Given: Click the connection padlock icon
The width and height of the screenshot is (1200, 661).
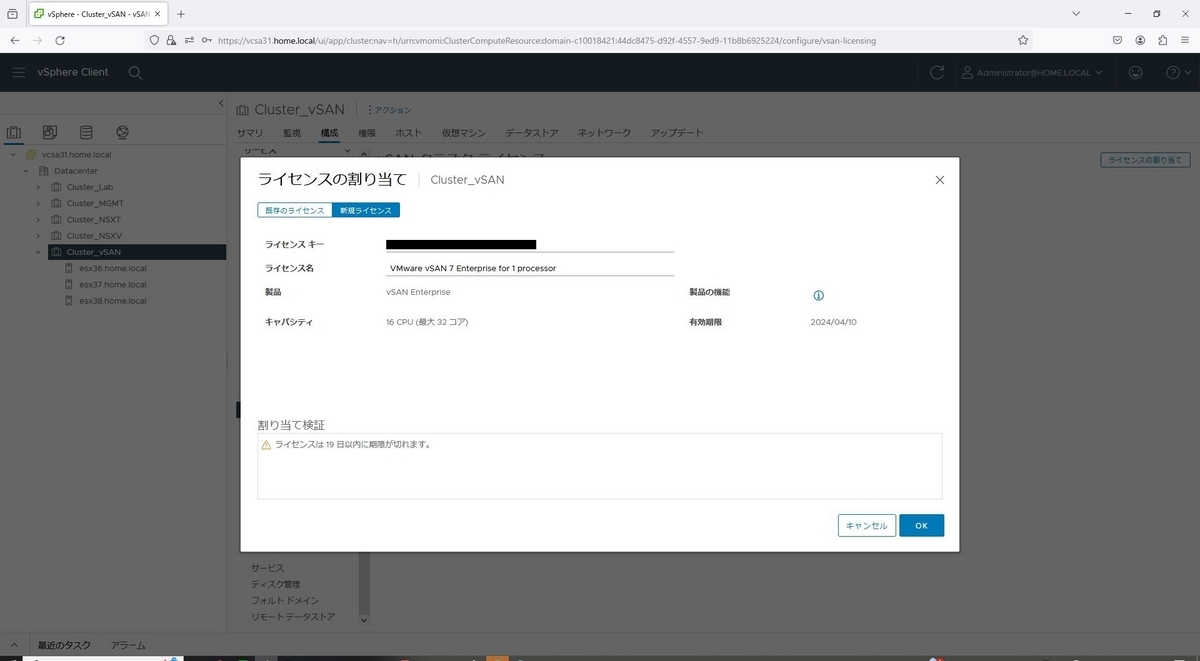Looking at the screenshot, I should [x=171, y=40].
